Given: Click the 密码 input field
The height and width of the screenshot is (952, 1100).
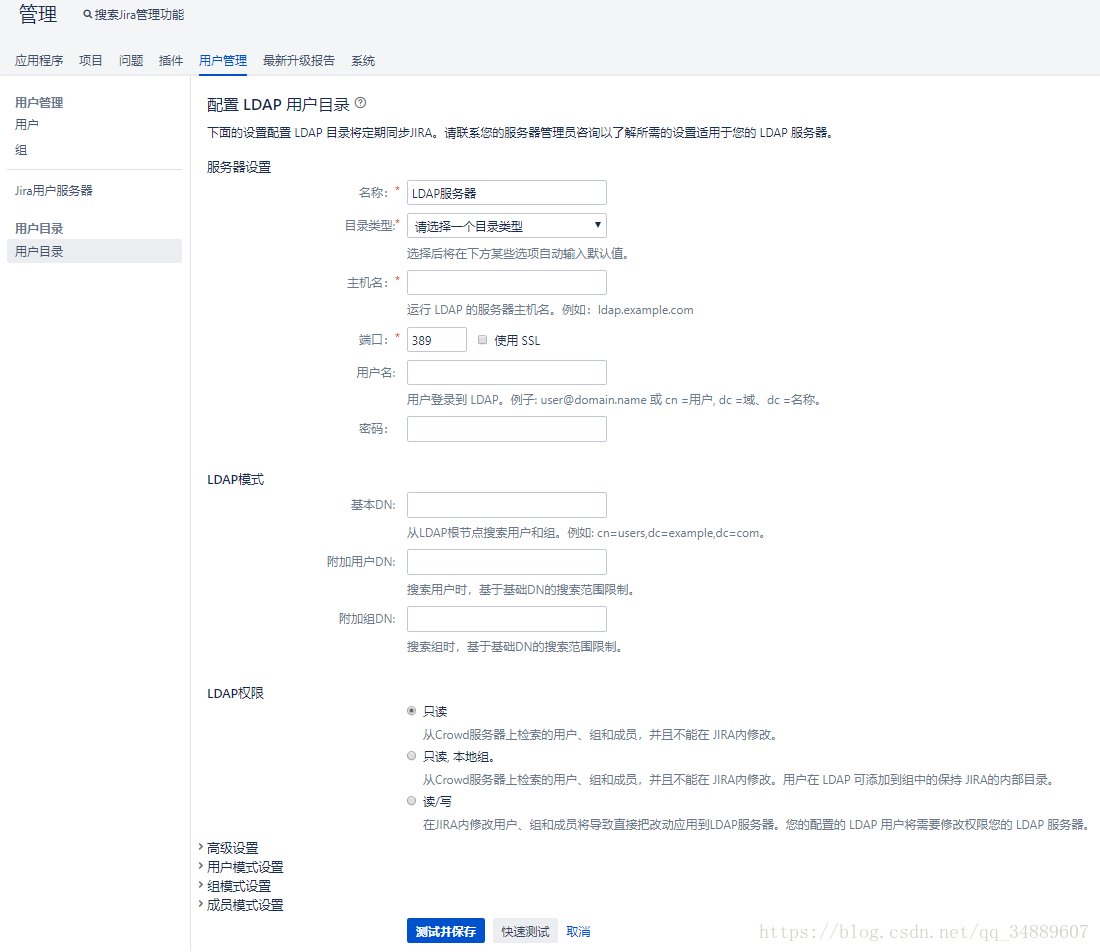Looking at the screenshot, I should 507,429.
